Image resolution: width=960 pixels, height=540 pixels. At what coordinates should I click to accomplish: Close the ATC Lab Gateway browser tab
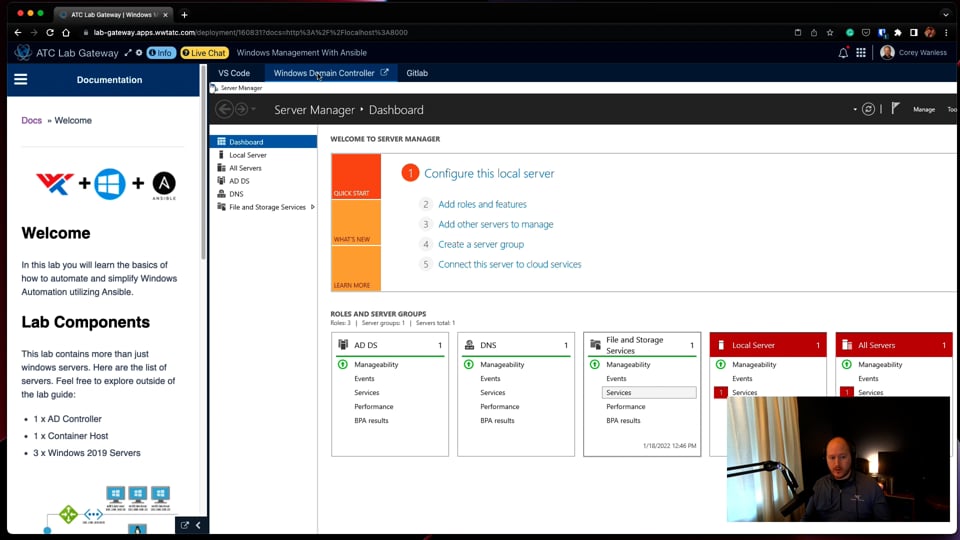165,14
